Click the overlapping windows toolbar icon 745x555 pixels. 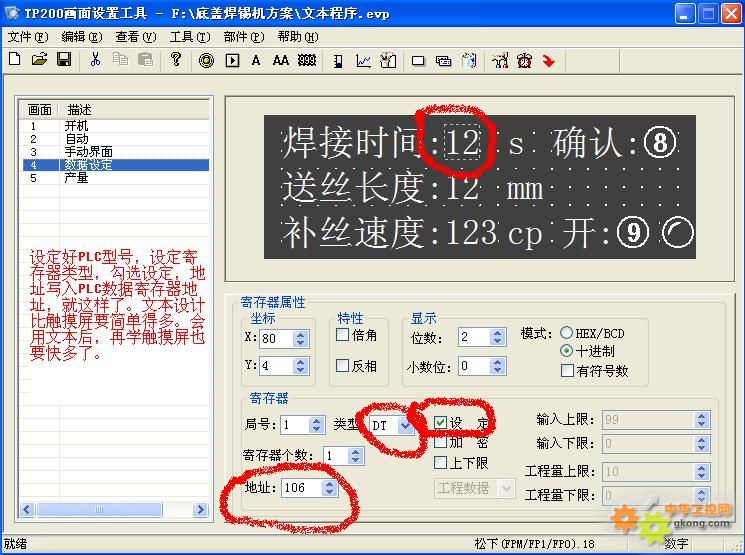point(443,61)
